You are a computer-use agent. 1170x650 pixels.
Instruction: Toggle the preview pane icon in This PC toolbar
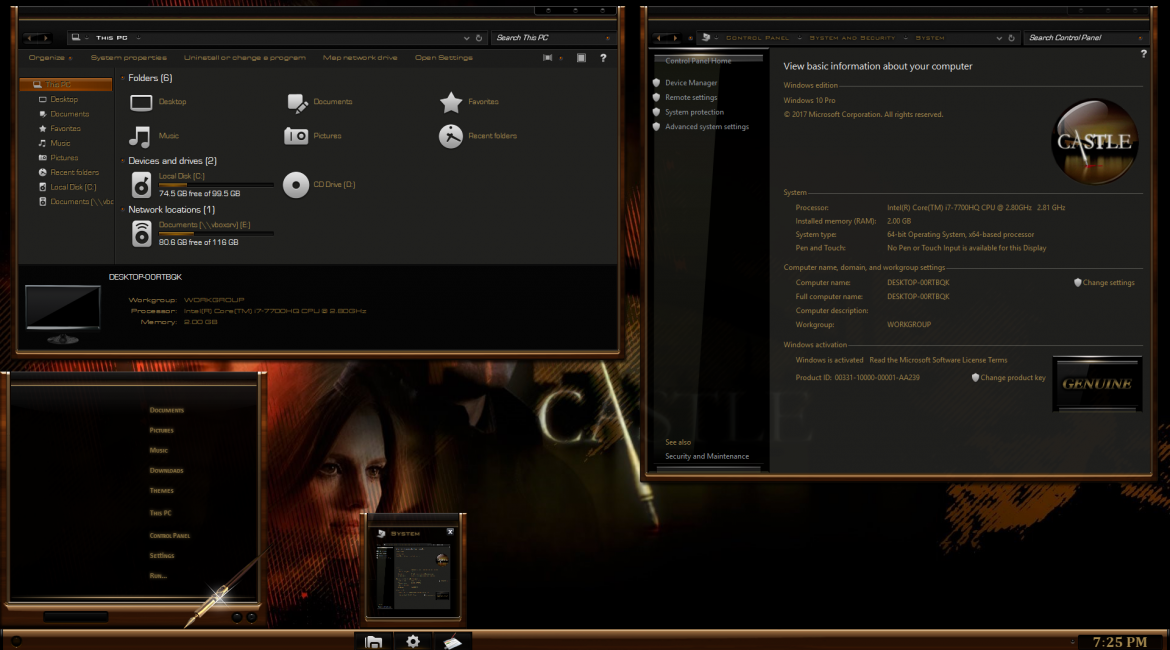coord(581,57)
